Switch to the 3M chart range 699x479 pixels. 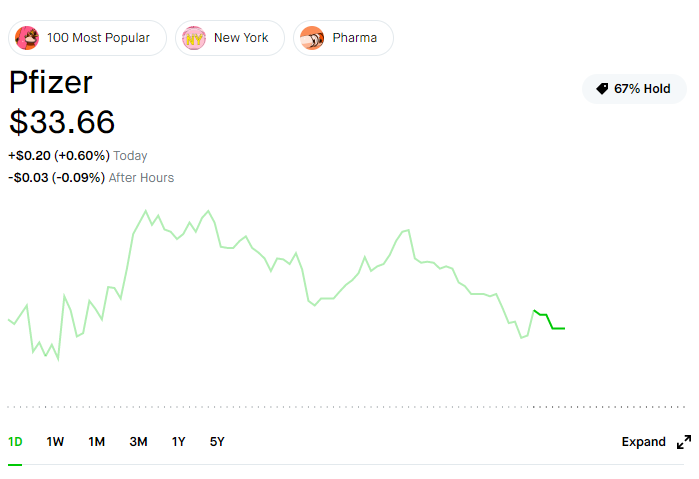pos(139,442)
